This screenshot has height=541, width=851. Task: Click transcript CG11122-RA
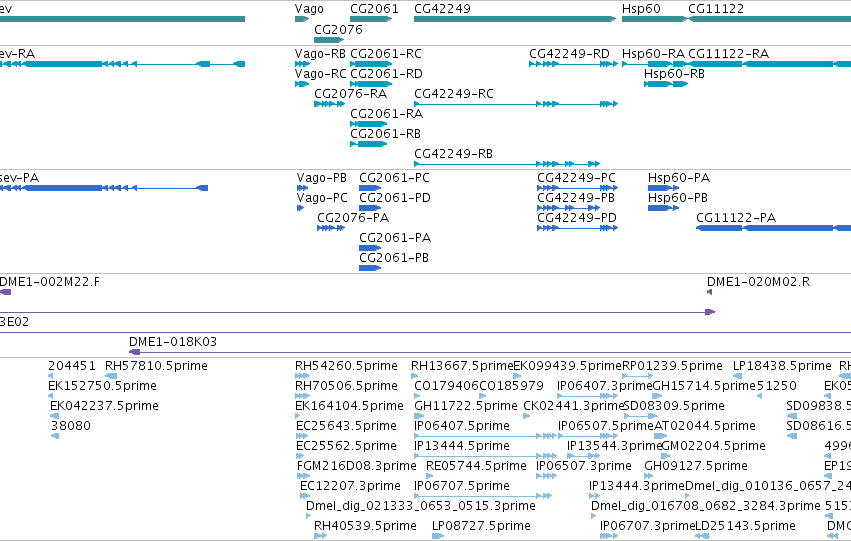pyautogui.click(x=728, y=54)
